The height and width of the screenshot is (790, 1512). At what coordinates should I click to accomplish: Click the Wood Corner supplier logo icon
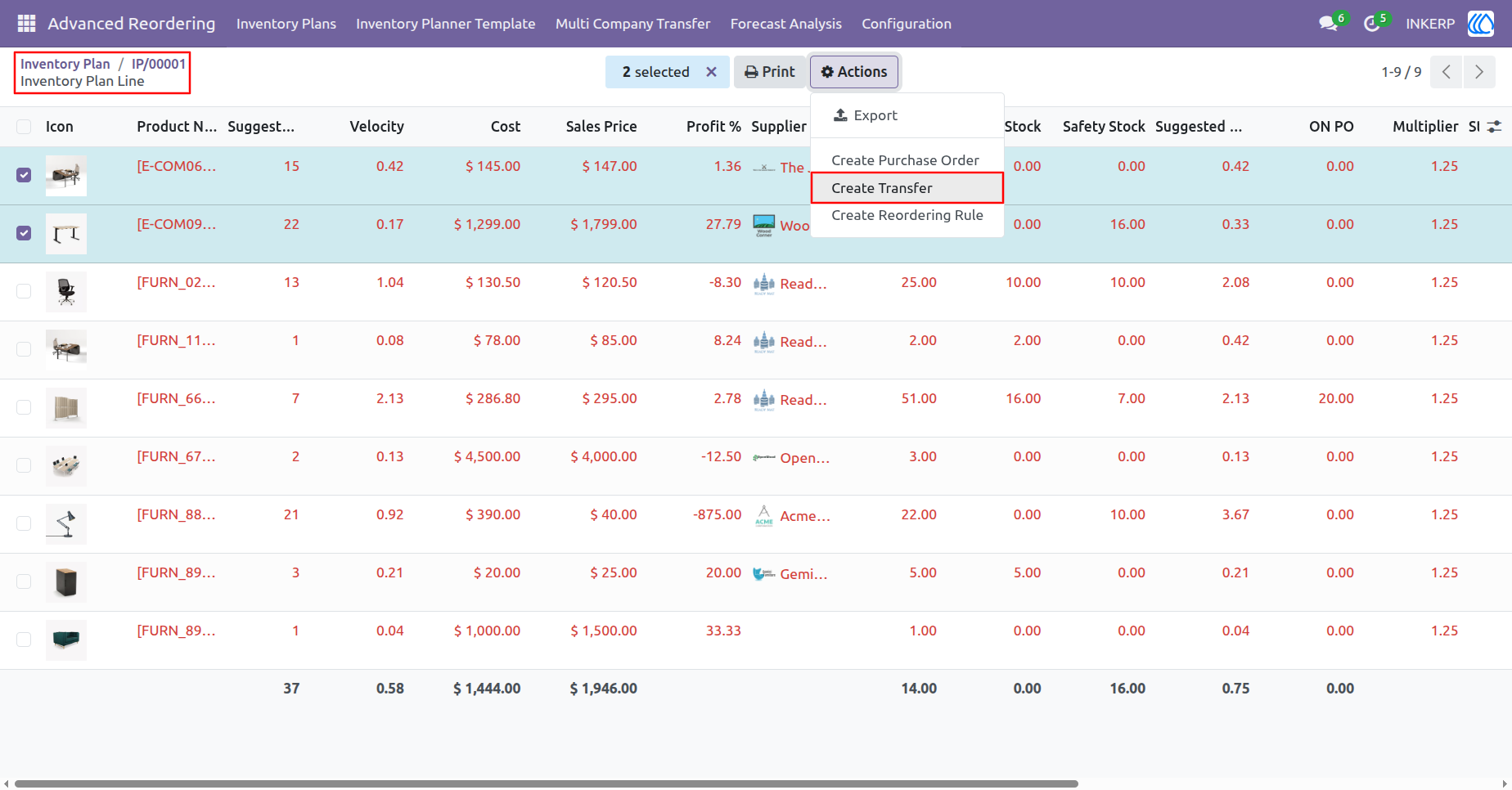pyautogui.click(x=764, y=226)
